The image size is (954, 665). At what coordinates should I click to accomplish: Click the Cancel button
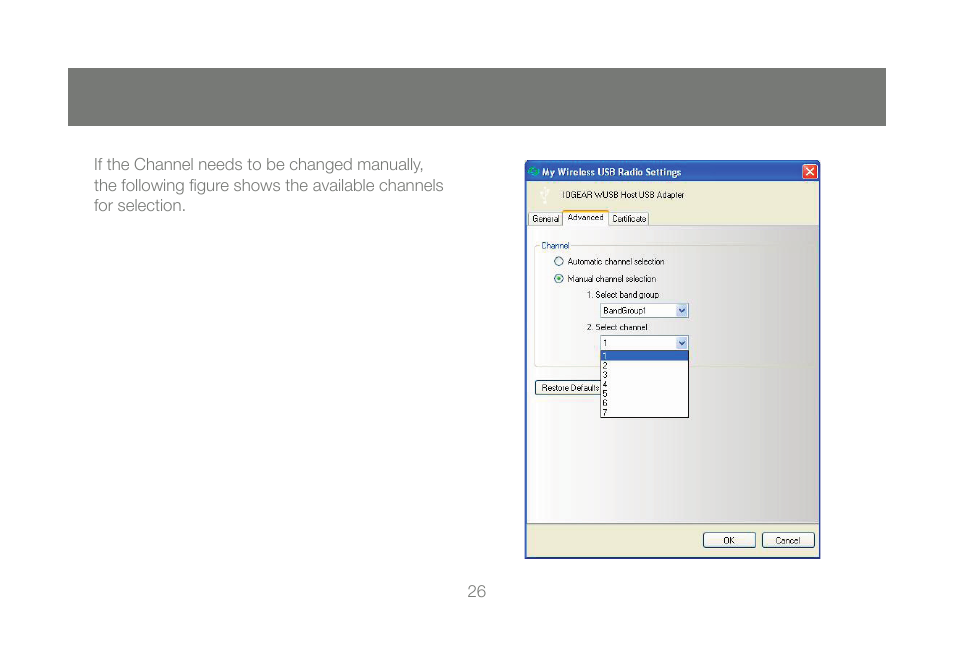788,540
